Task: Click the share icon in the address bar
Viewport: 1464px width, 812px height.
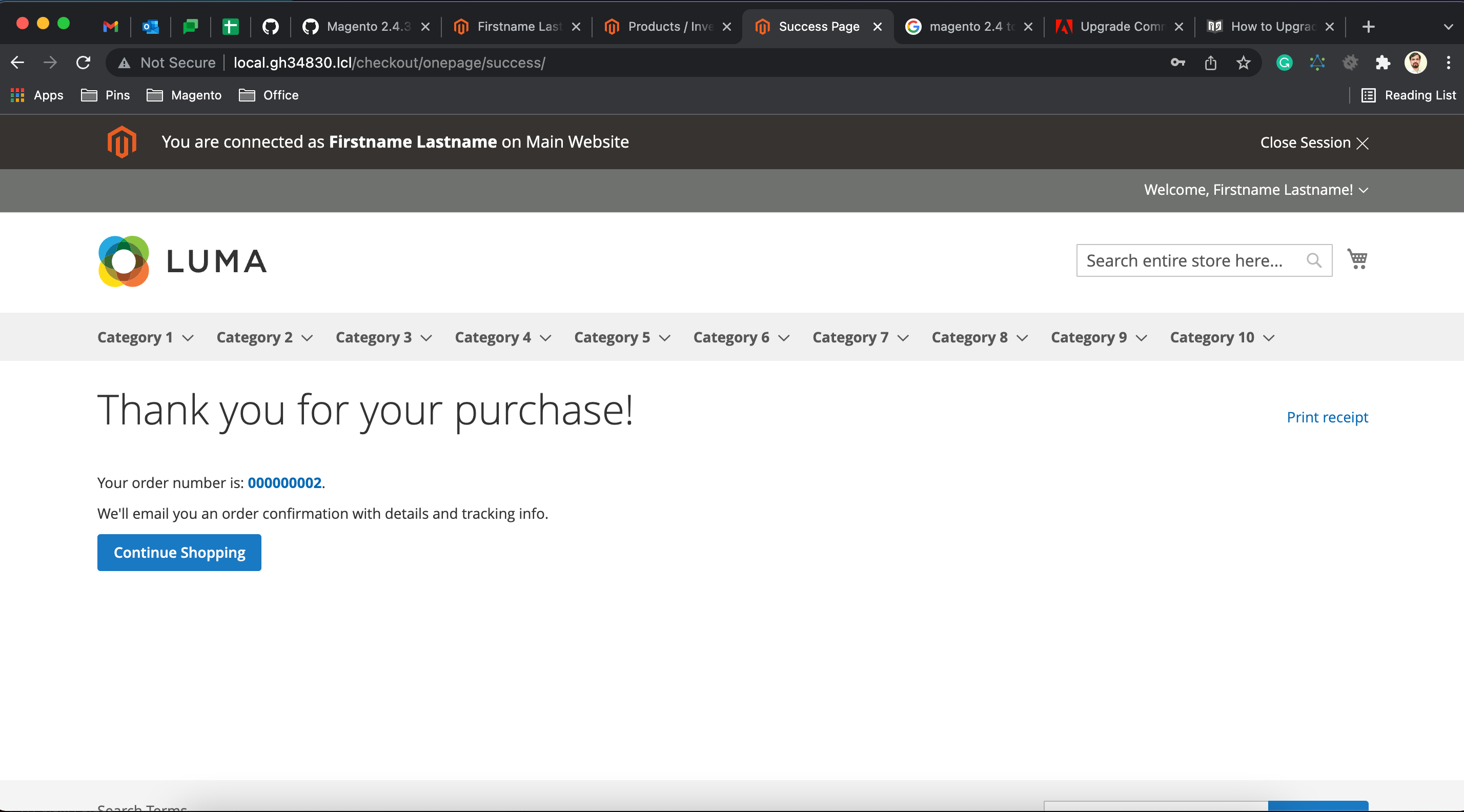Action: (x=1211, y=63)
